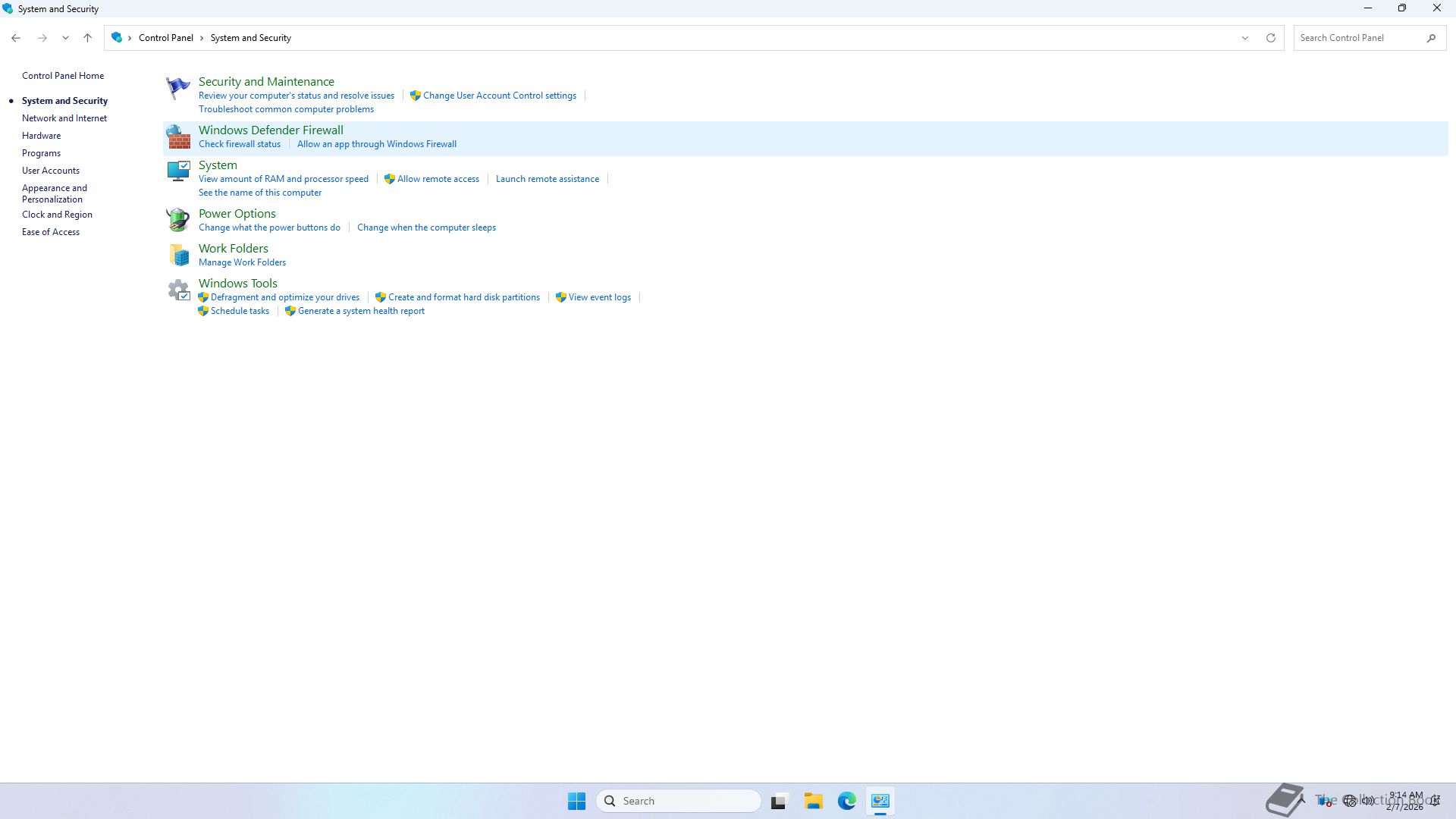Go up one folder level

[x=87, y=38]
